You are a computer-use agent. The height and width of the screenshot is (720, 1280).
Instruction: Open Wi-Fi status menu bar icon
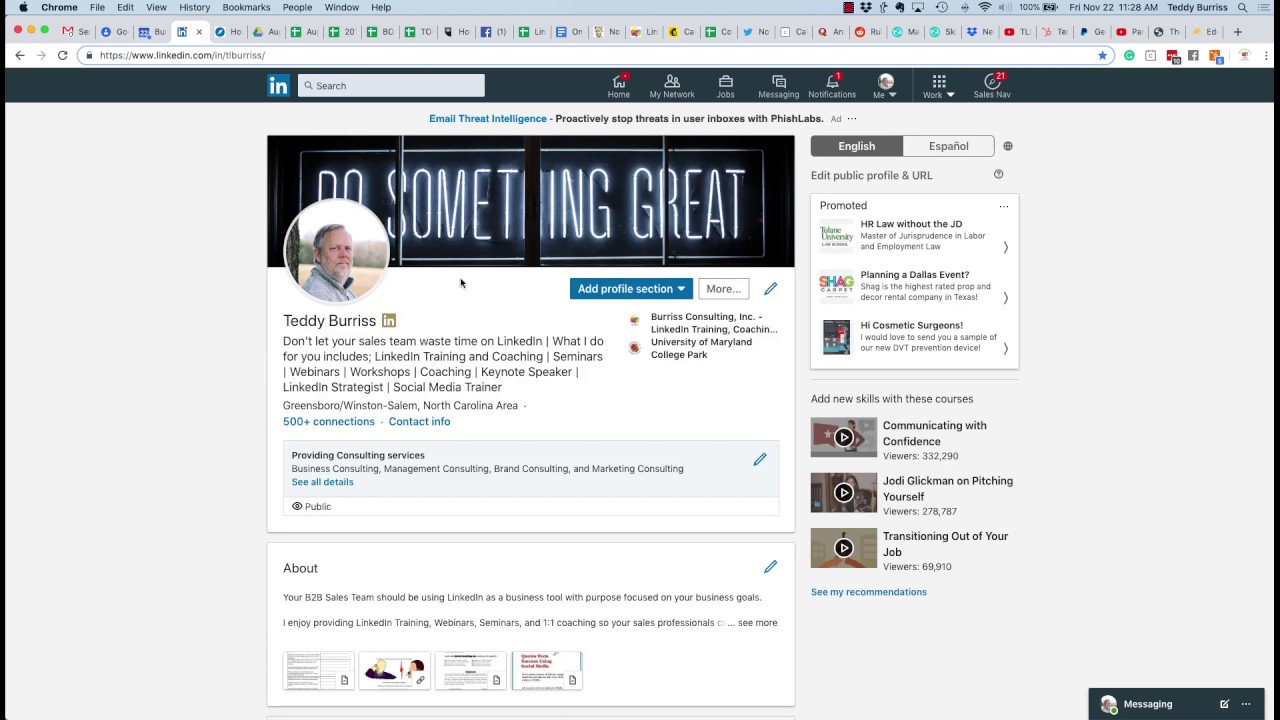[x=985, y=7]
